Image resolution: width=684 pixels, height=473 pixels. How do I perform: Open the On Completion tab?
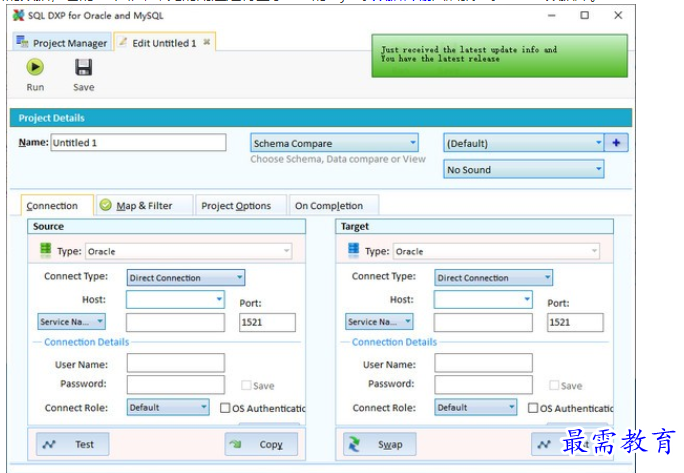coord(334,206)
